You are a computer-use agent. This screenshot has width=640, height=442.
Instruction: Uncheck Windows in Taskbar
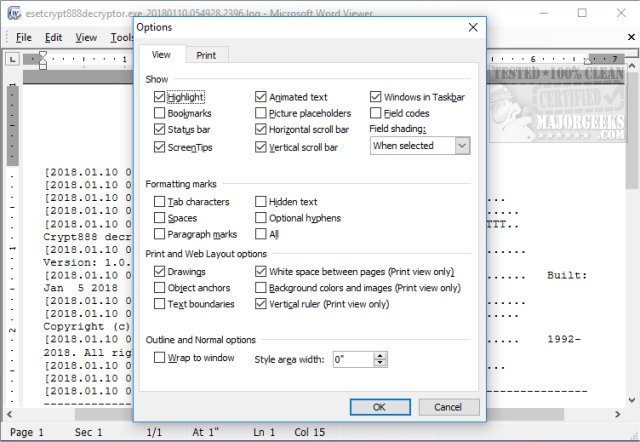pyautogui.click(x=375, y=97)
